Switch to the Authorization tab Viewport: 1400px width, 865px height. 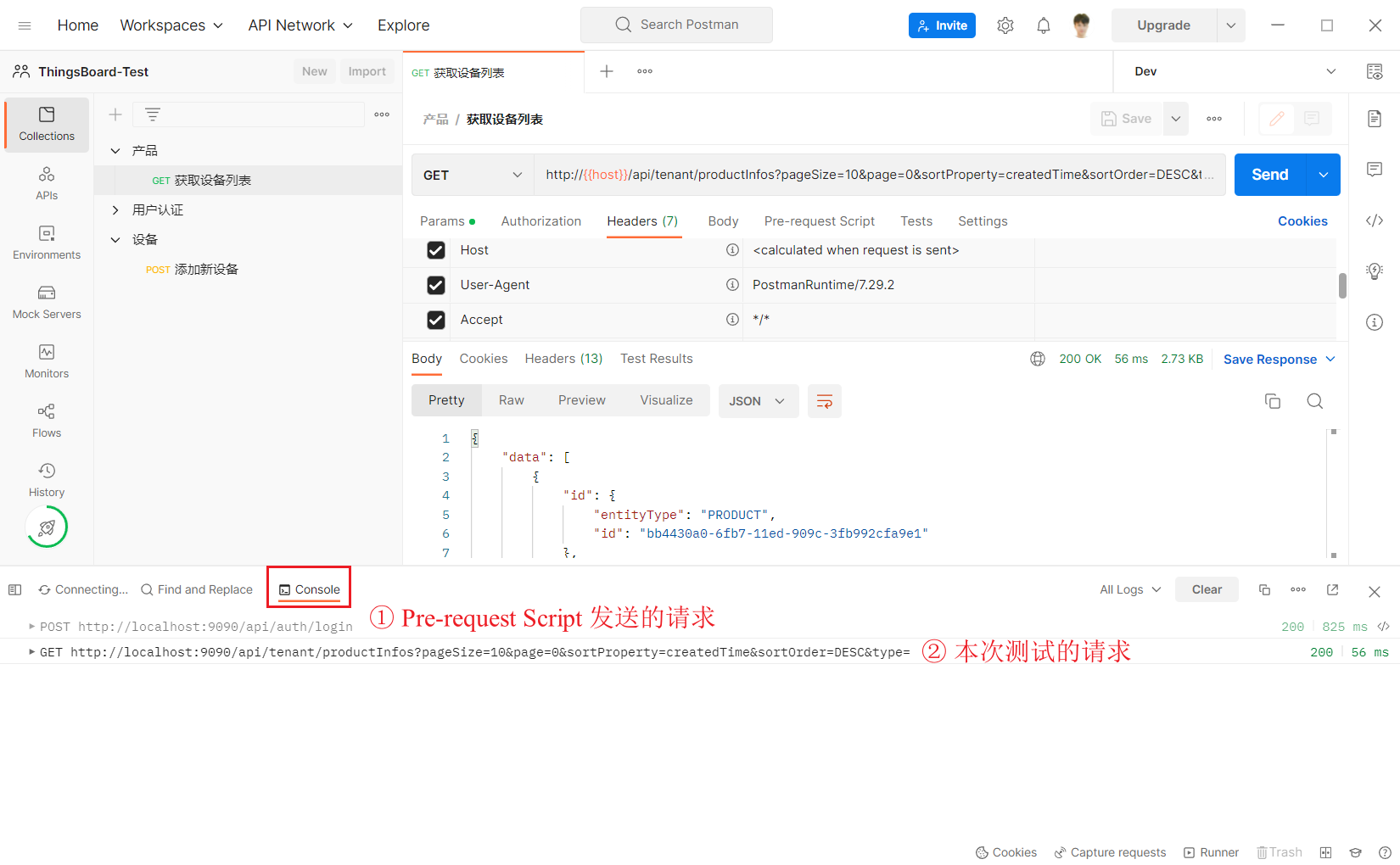point(541,221)
